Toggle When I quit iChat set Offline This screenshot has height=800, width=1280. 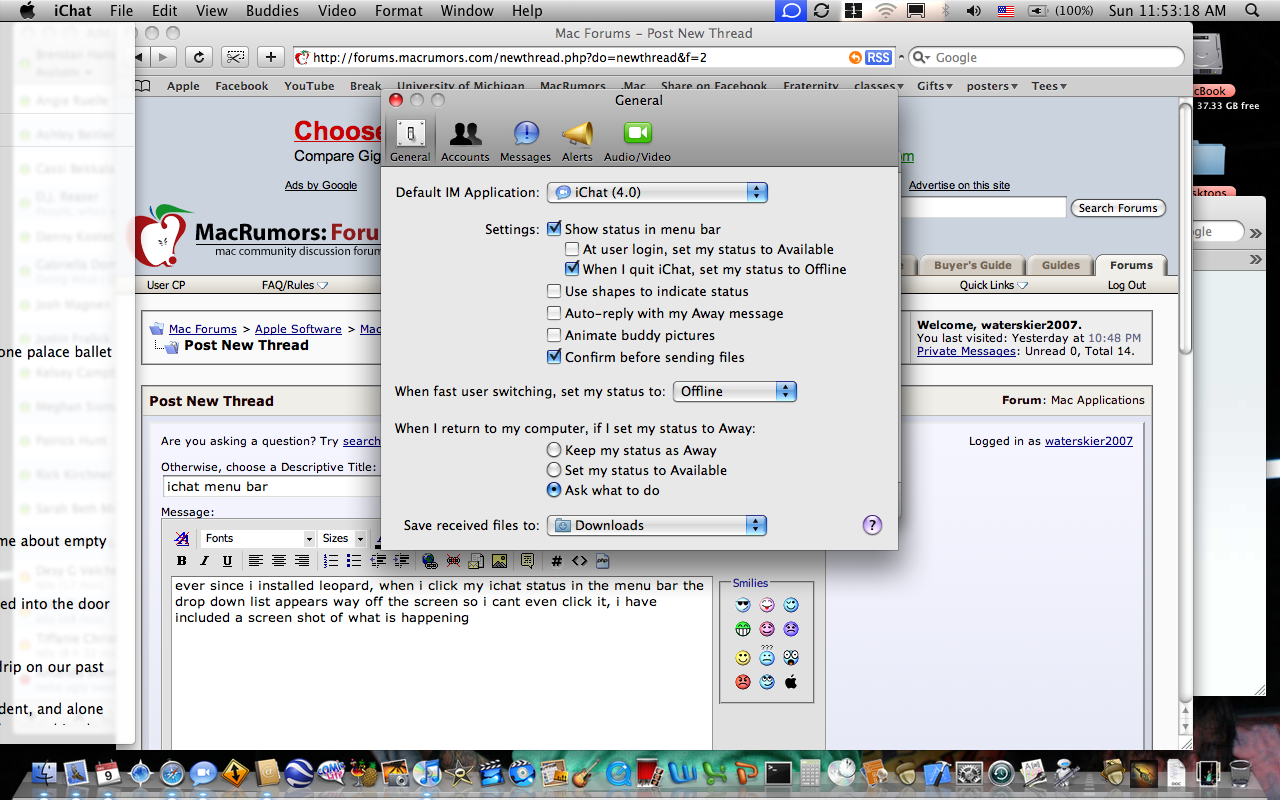pyautogui.click(x=572, y=269)
